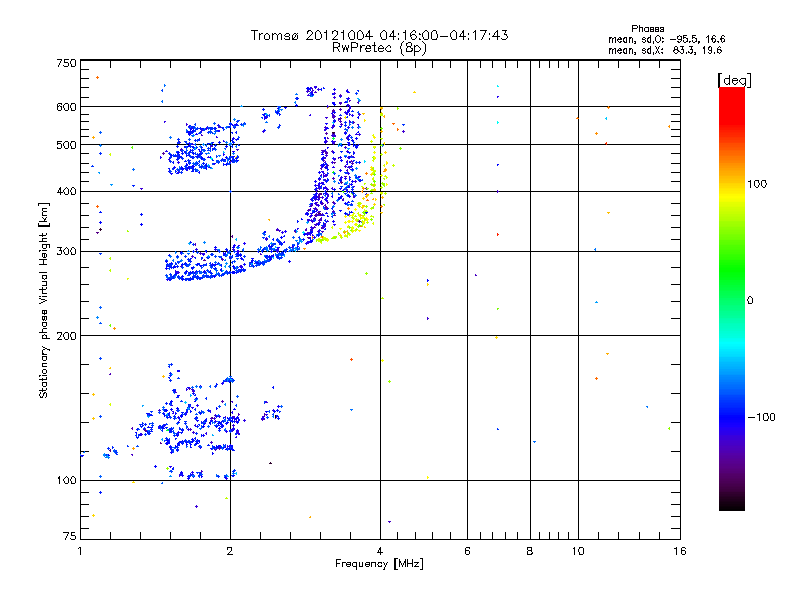Select the "RwPretec (8p)" subtitle text
This screenshot has width=800, height=600.
[379, 48]
